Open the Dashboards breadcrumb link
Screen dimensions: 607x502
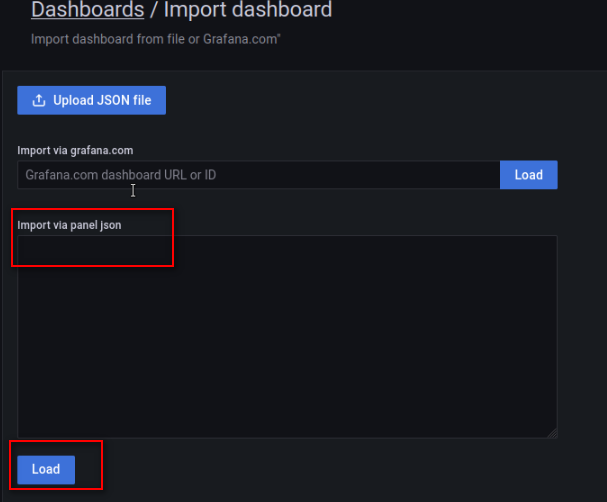click(87, 11)
